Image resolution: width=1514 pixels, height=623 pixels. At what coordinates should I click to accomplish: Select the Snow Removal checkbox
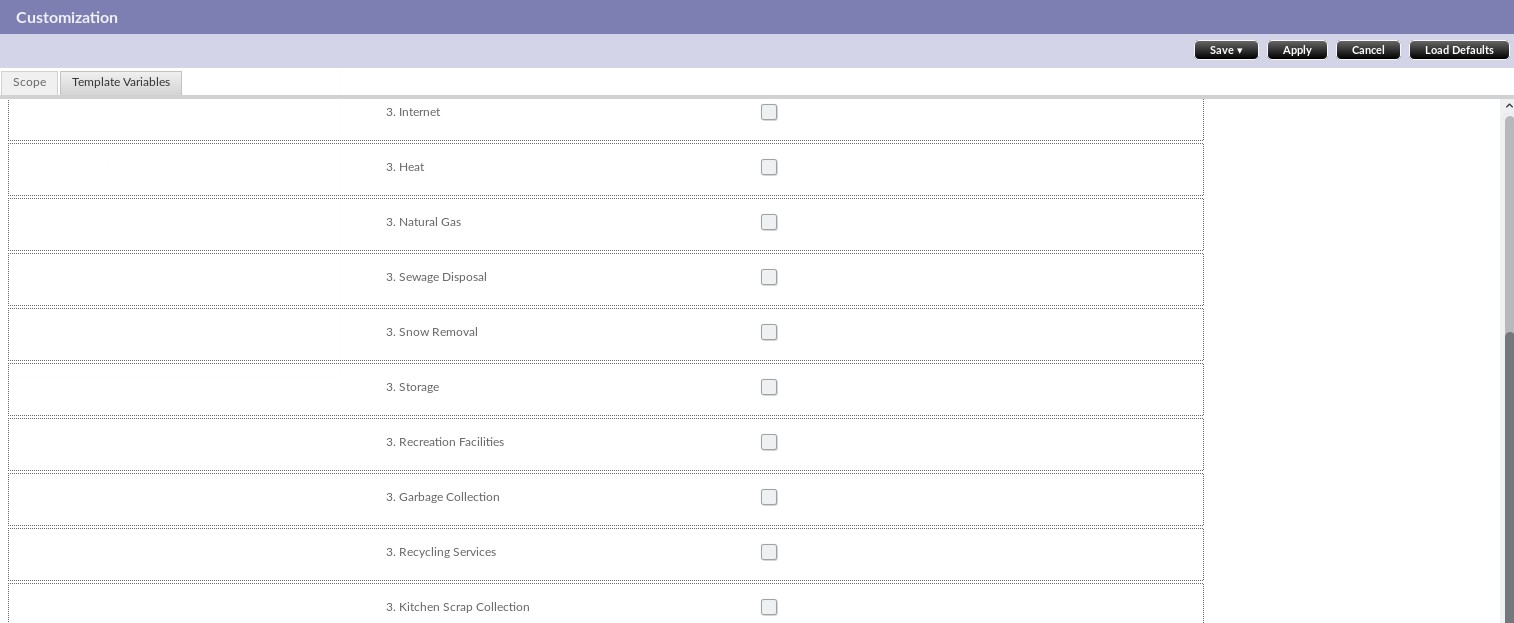pos(769,332)
